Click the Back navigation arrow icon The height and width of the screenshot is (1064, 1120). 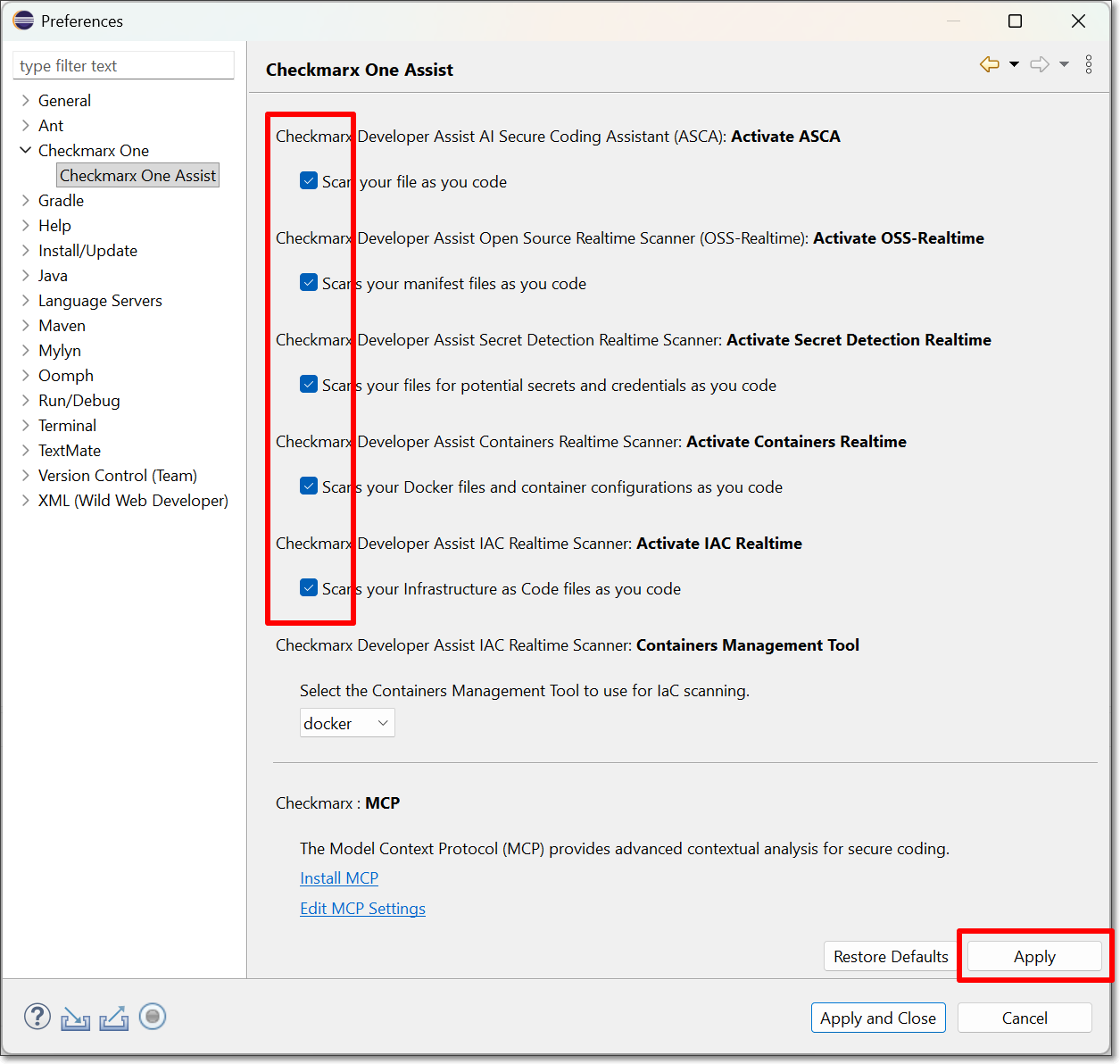(989, 64)
